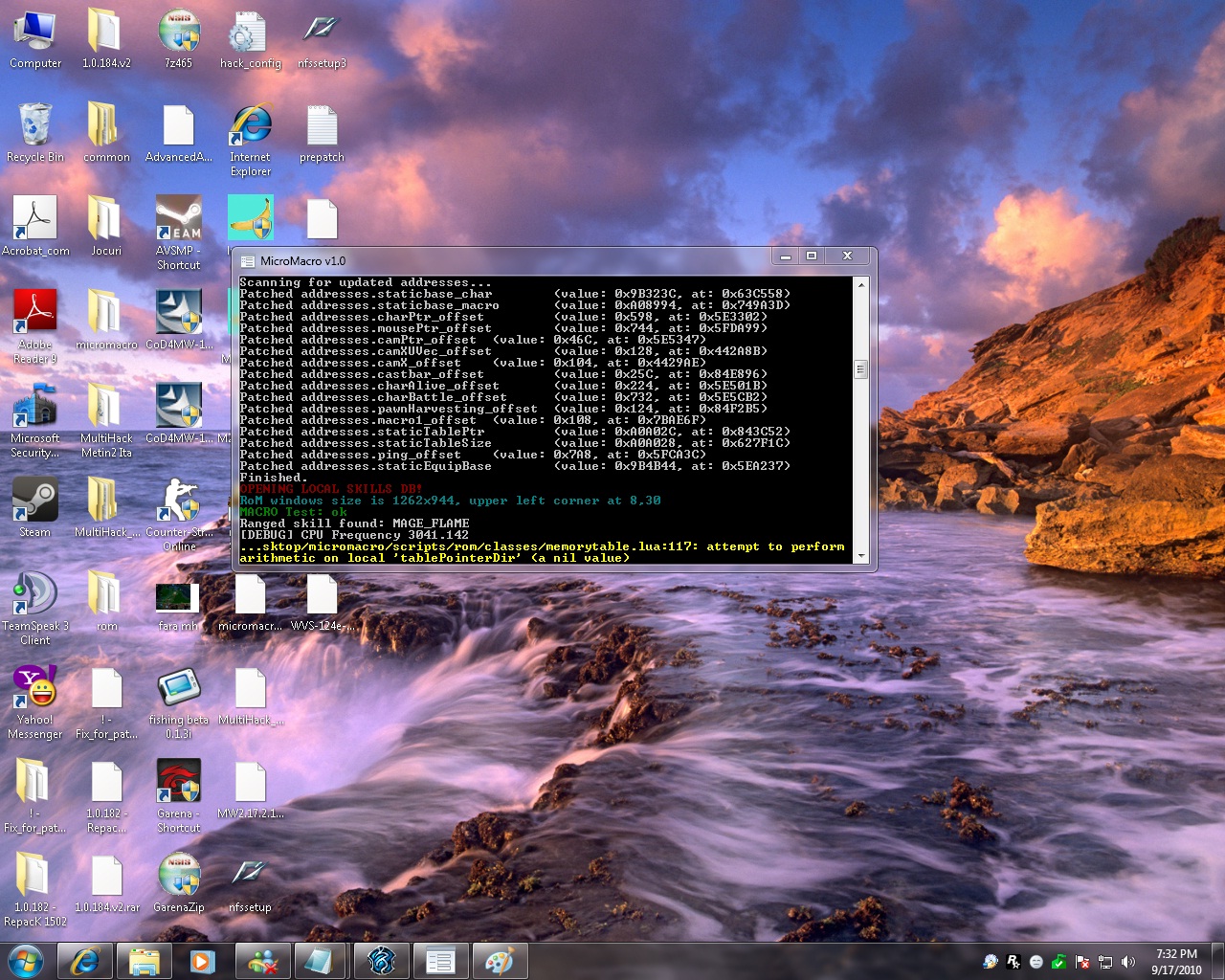Select the Microsoft Security Essentials shortcut

(x=34, y=407)
